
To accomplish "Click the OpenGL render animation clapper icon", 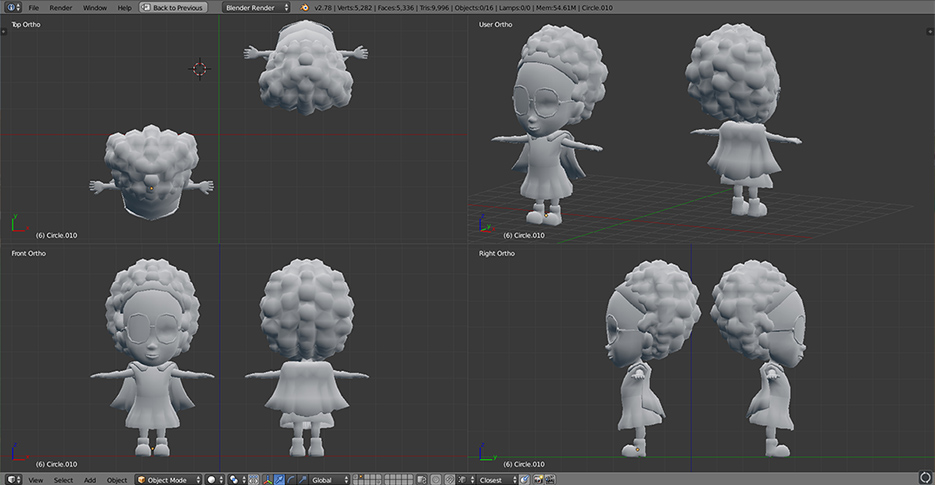I will [x=551, y=480].
